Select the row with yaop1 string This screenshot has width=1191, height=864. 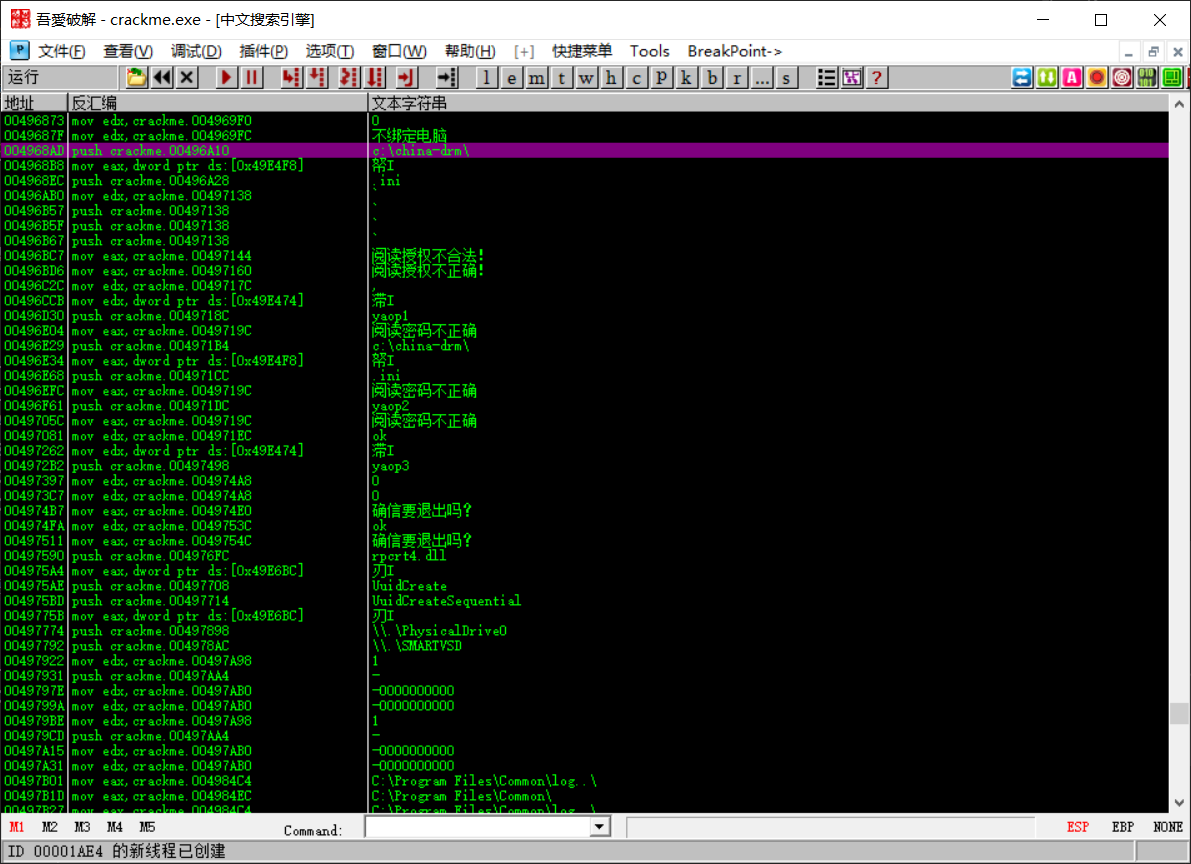point(390,316)
